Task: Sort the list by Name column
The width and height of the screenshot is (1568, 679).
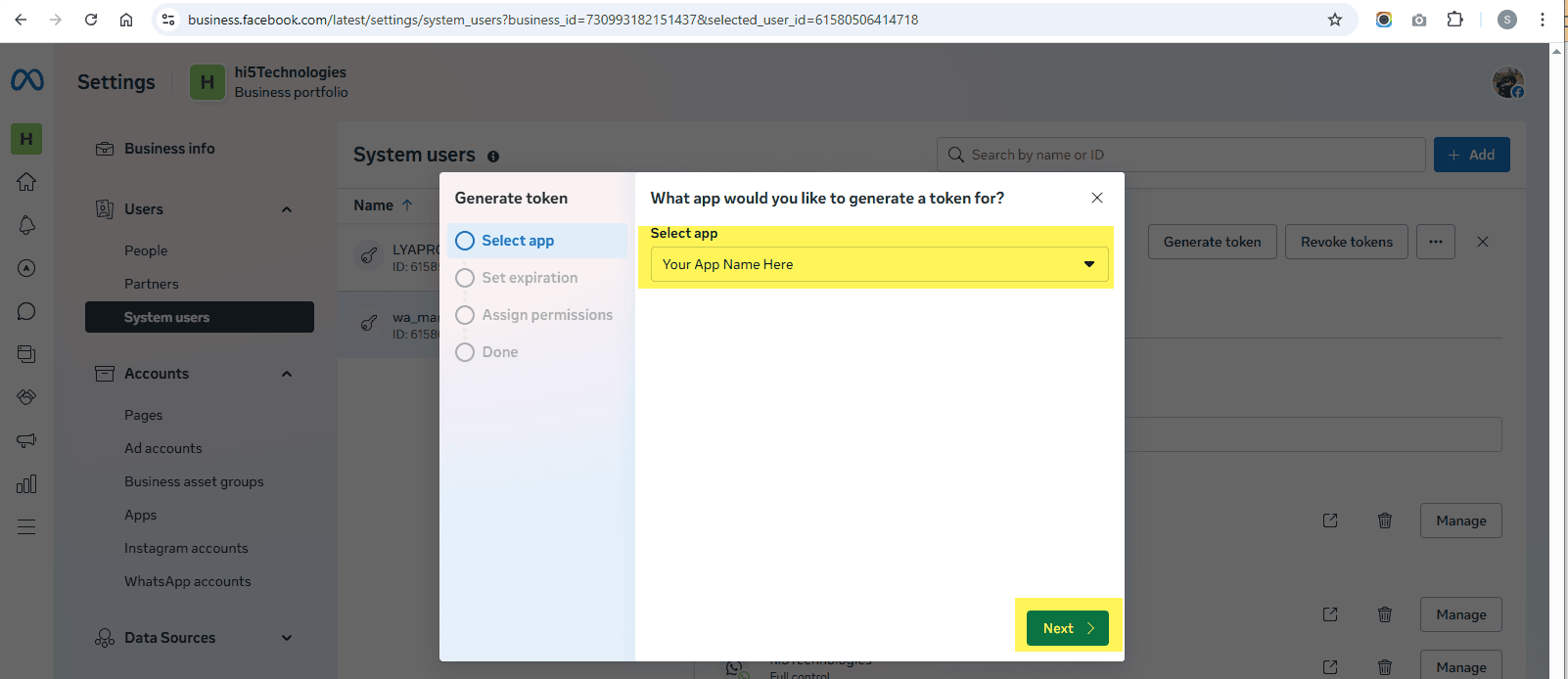Action: 384,205
